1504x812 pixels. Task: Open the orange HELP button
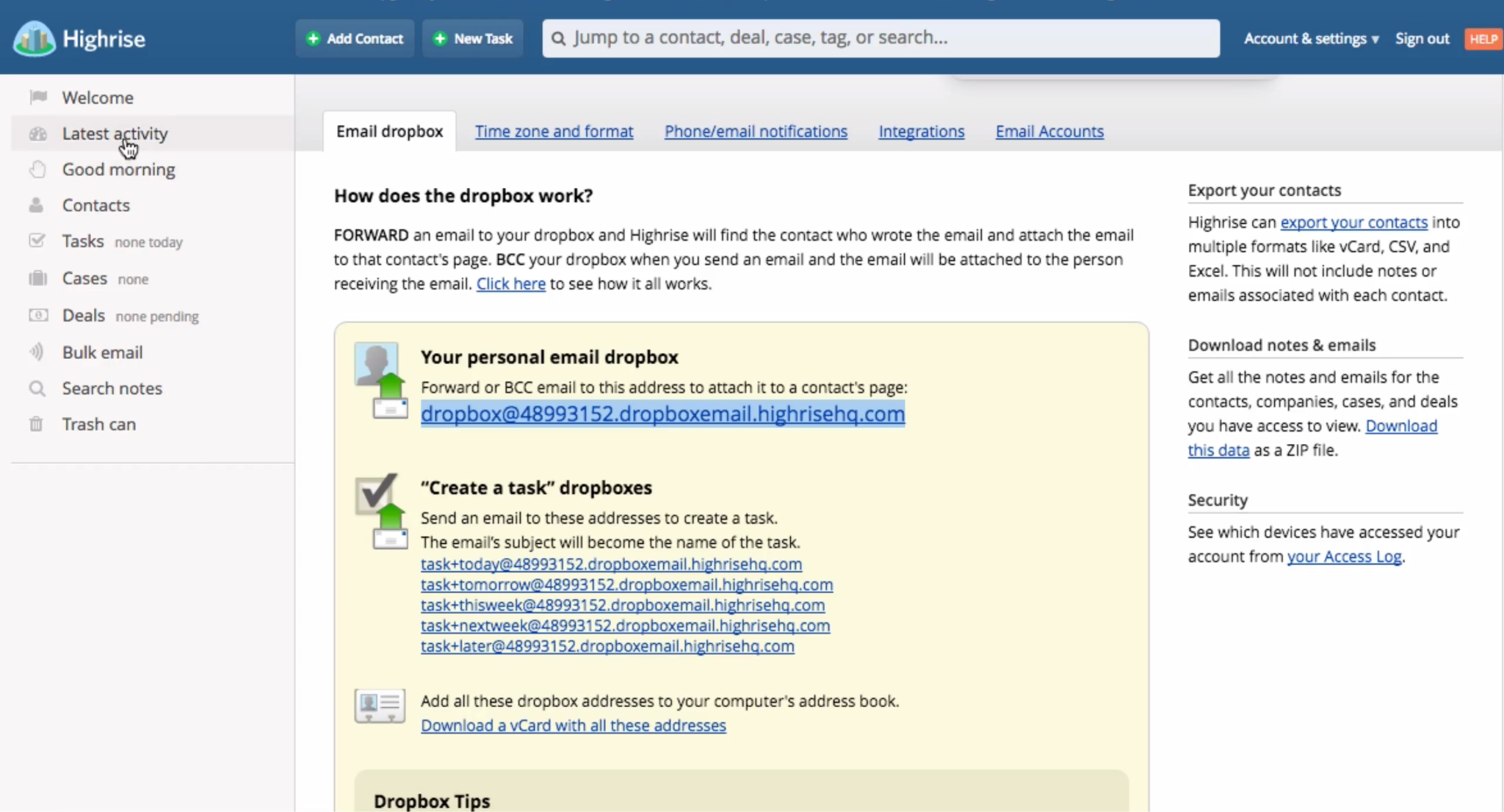click(1483, 39)
